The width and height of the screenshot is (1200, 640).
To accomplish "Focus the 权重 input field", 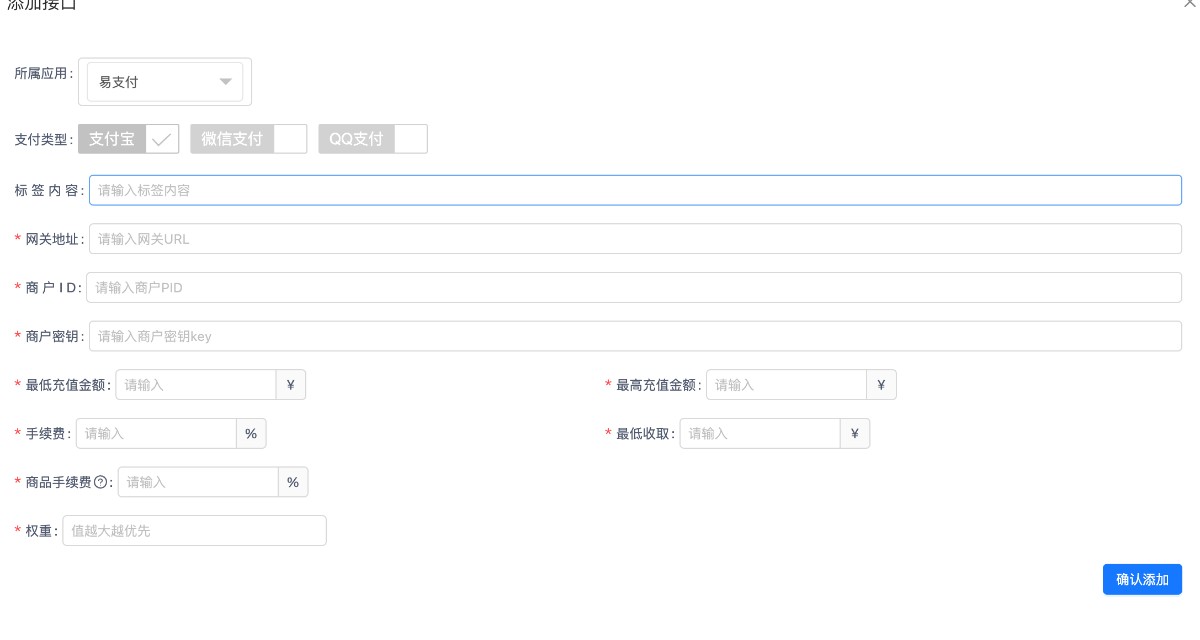I will pos(194,531).
